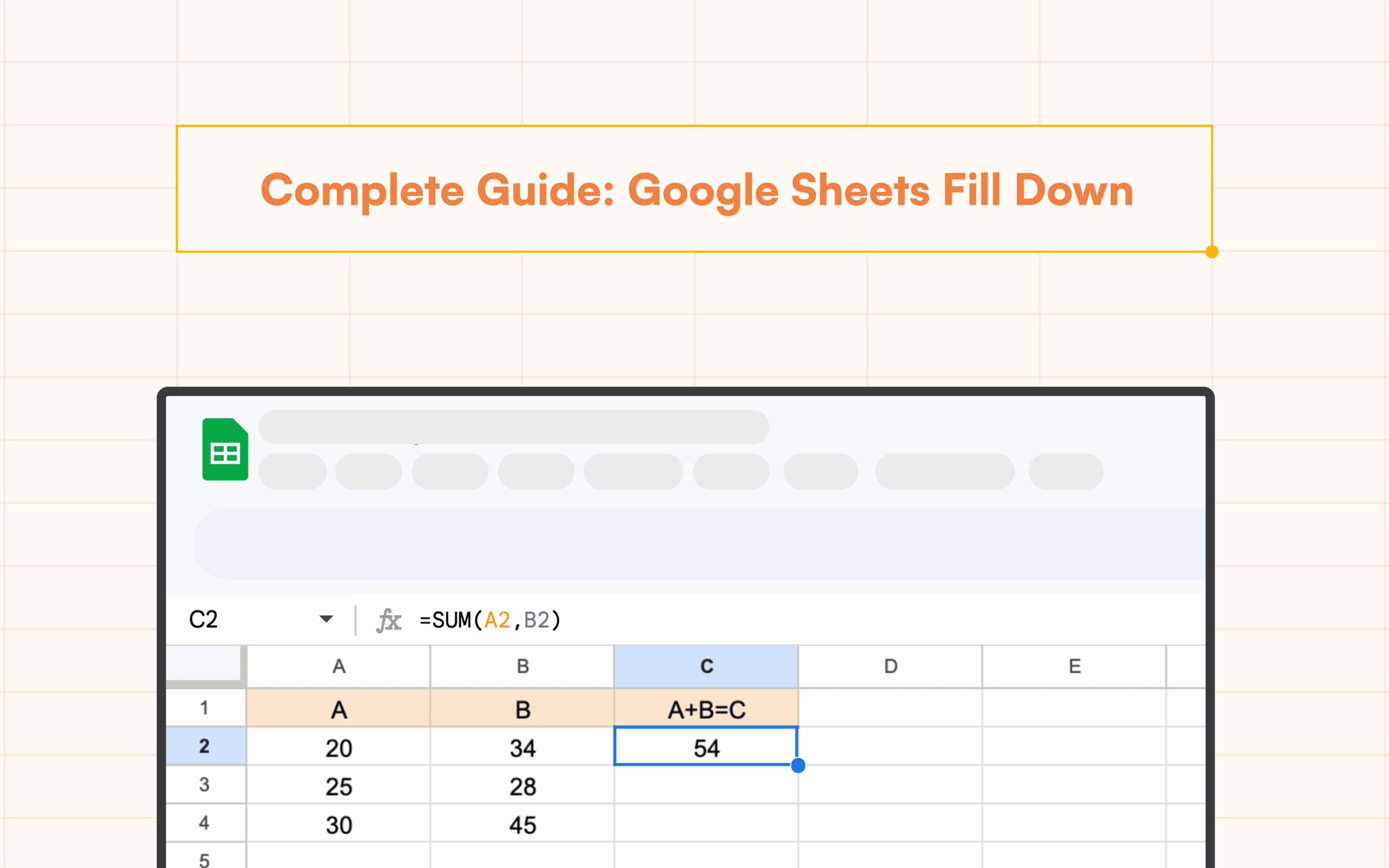The height and width of the screenshot is (868, 1389).
Task: Select the row 2 header
Action: pos(205,746)
